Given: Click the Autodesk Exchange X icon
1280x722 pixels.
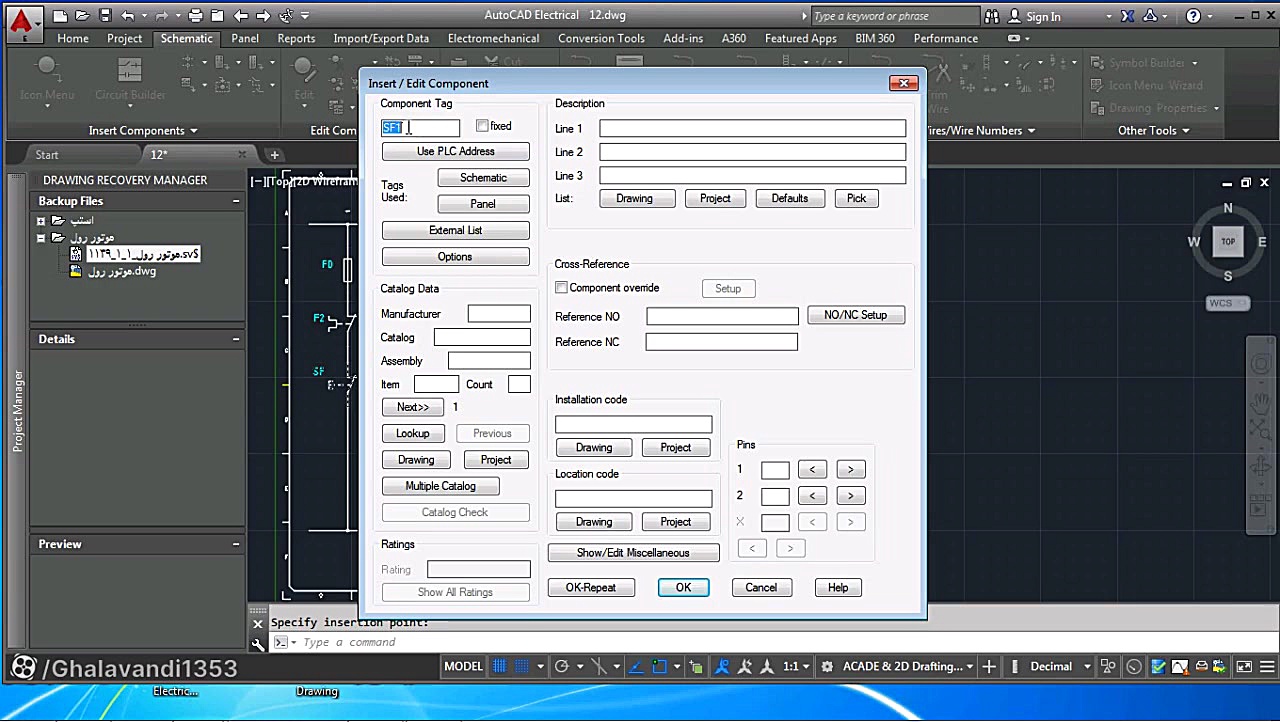Looking at the screenshot, I should [x=1128, y=16].
